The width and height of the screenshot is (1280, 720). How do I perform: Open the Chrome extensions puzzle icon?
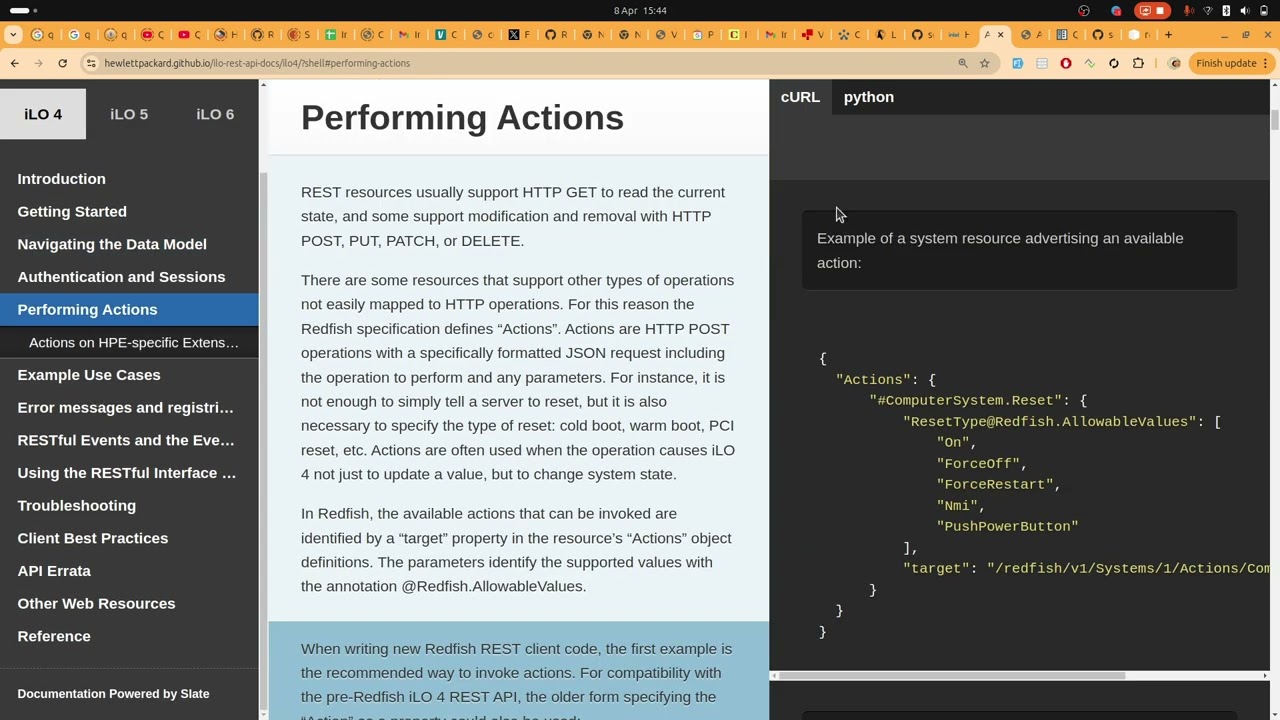click(x=1138, y=63)
